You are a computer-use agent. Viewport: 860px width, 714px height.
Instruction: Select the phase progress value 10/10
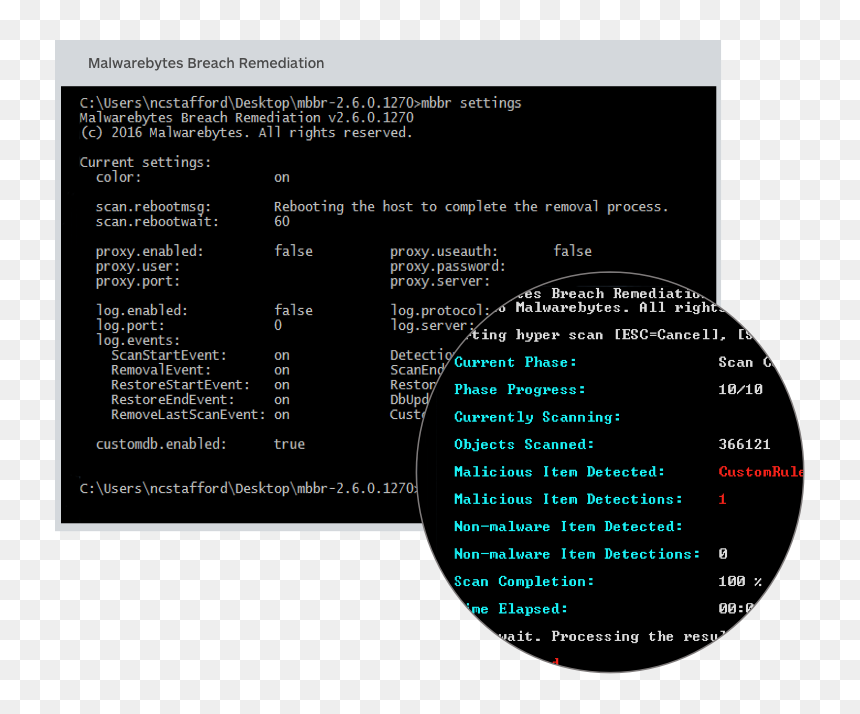[x=740, y=389]
